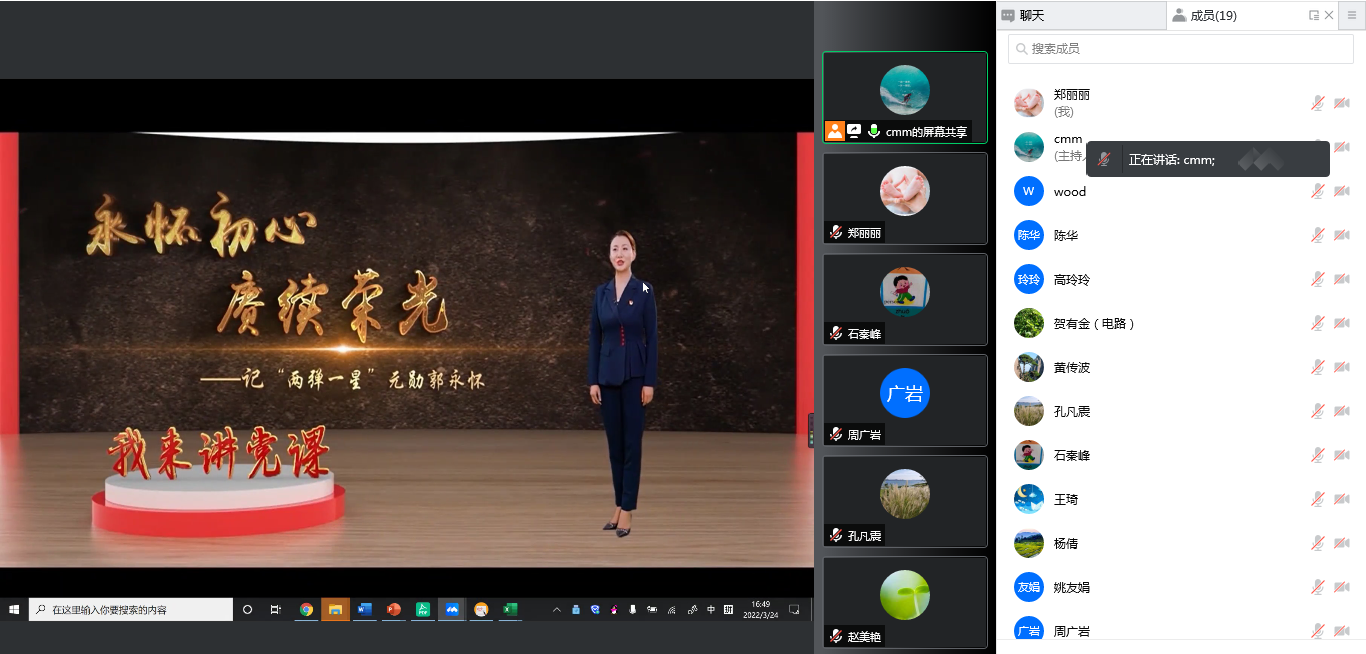The width and height of the screenshot is (1366, 654).
Task: Open Chrome from the shared taskbar
Action: 306,609
